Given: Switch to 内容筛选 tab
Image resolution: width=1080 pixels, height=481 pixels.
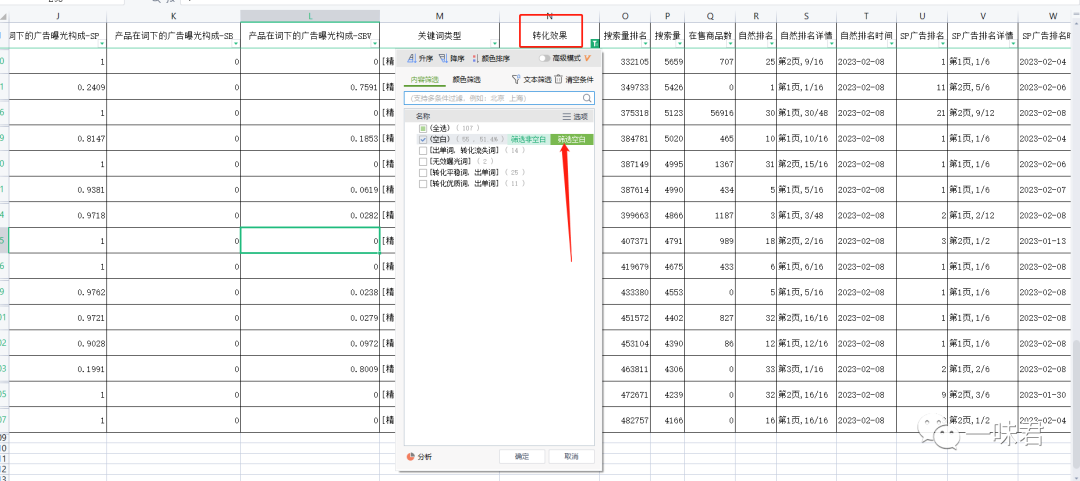Looking at the screenshot, I should point(424,79).
